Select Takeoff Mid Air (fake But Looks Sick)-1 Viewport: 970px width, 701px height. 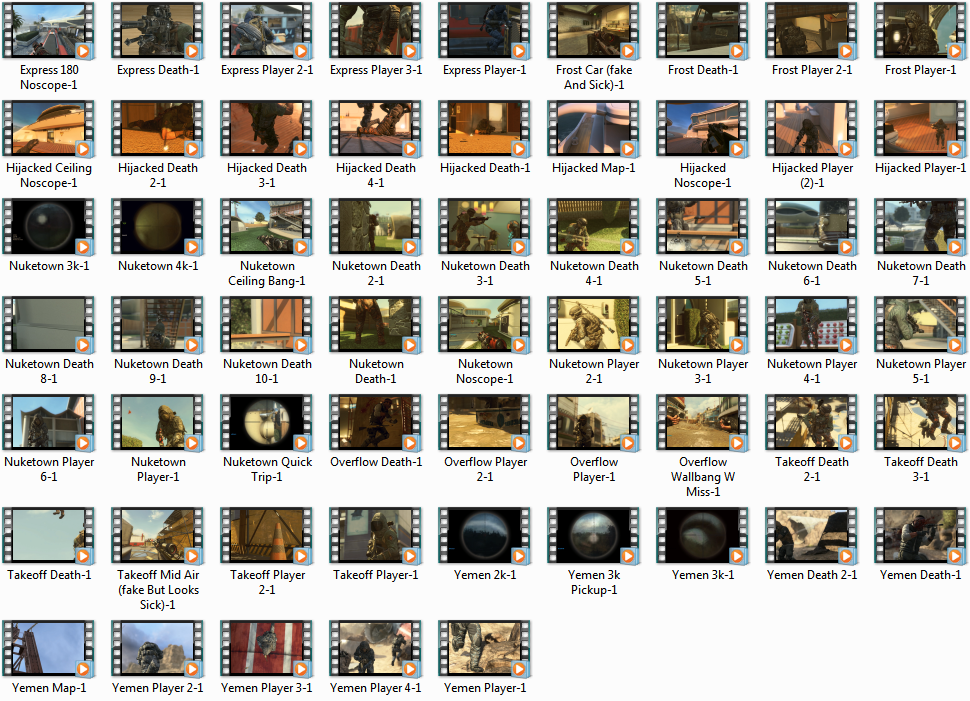(158, 535)
